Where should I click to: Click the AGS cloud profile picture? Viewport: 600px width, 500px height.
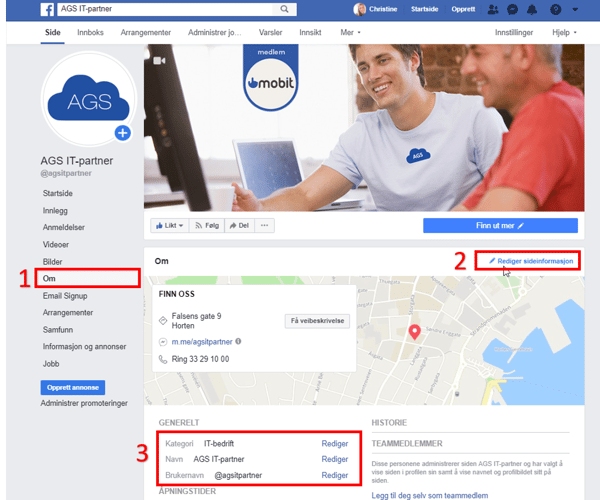click(x=89, y=98)
